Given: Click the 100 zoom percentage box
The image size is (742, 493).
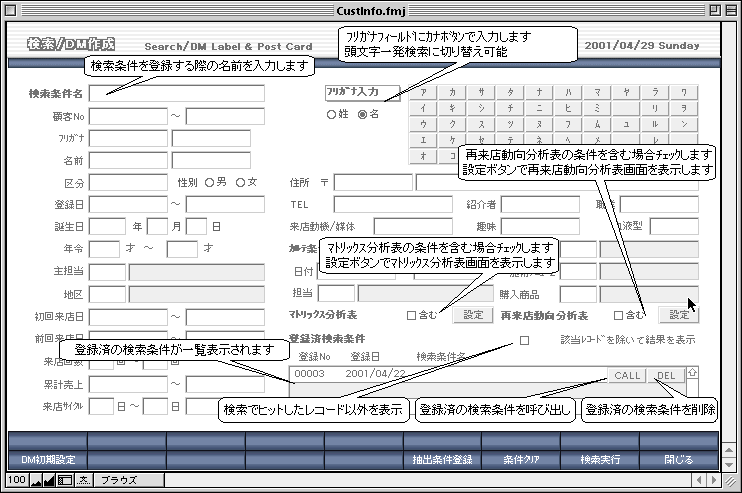Looking at the screenshot, I should click(17, 480).
